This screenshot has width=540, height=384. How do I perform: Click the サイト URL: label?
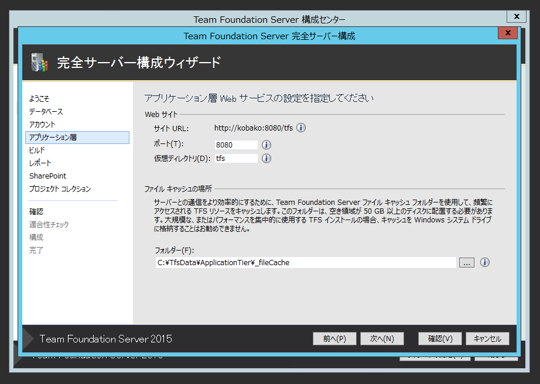coord(171,128)
